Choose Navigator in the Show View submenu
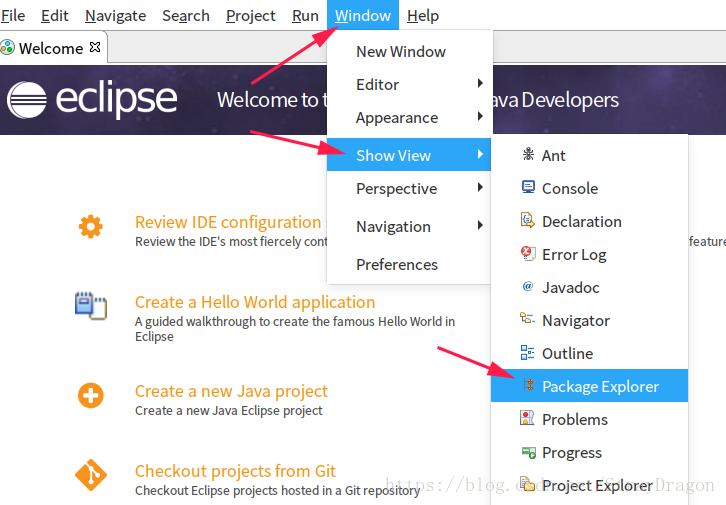 (x=589, y=320)
